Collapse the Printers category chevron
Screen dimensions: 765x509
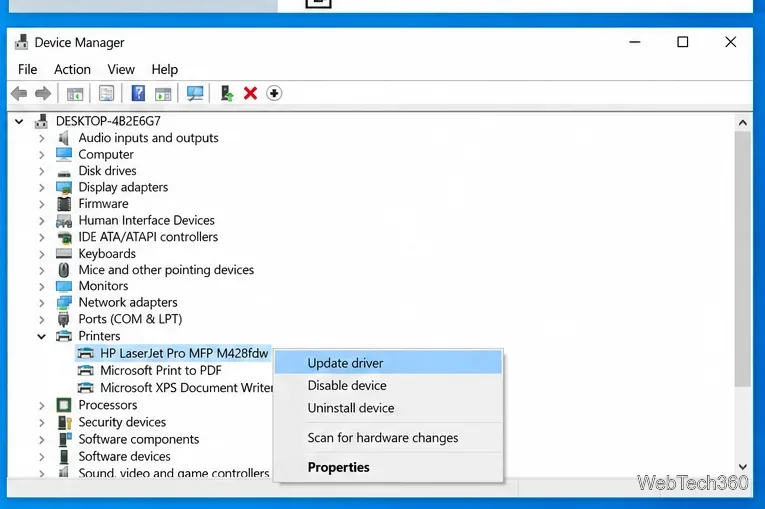tap(41, 336)
